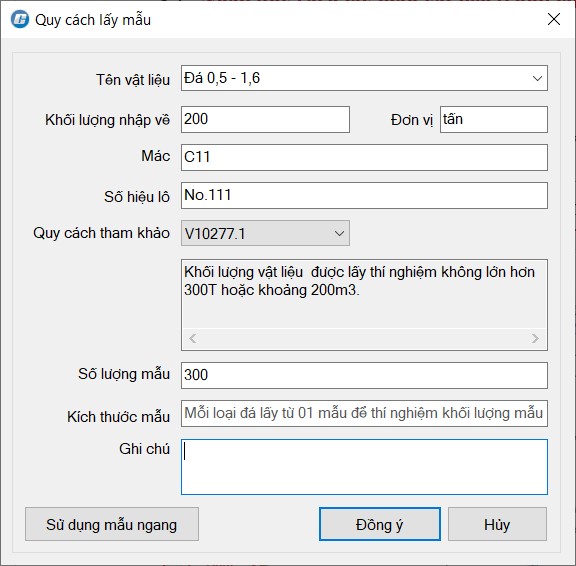Expand the Quy cách tham khảo combo box

pos(339,233)
